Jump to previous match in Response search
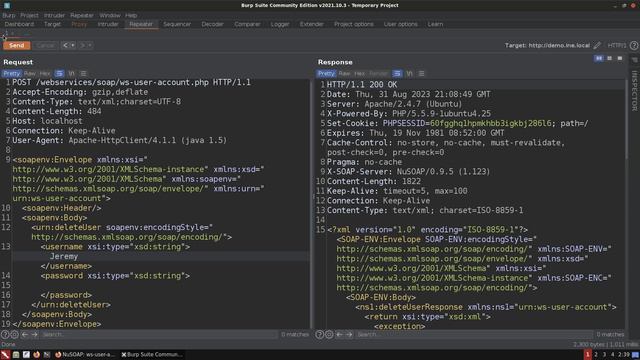Screen dimensions: 640x360 (x=339, y=335)
